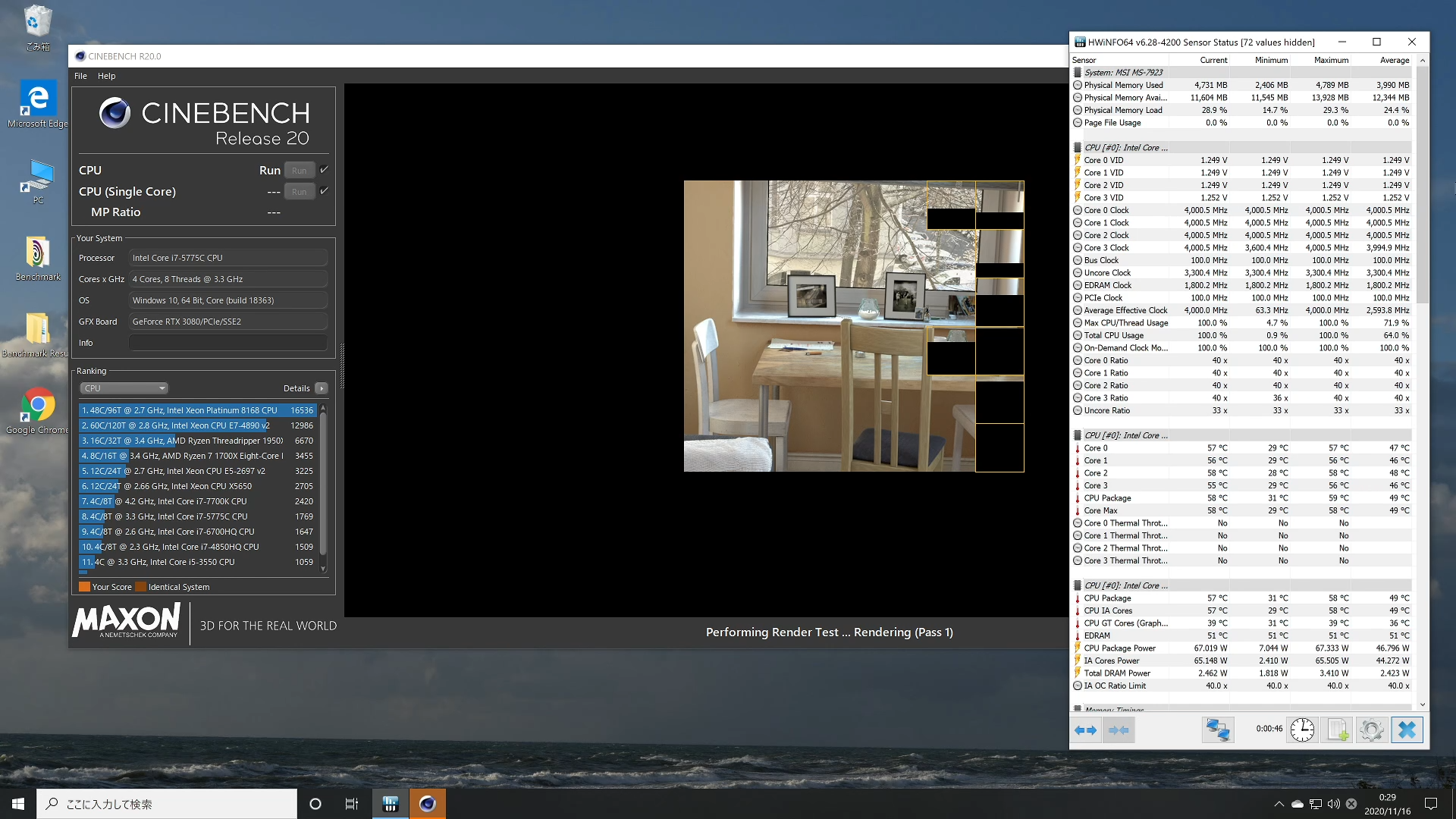The image size is (1456, 819).
Task: Open HWiNFO sensor settings gear
Action: [x=1371, y=730]
